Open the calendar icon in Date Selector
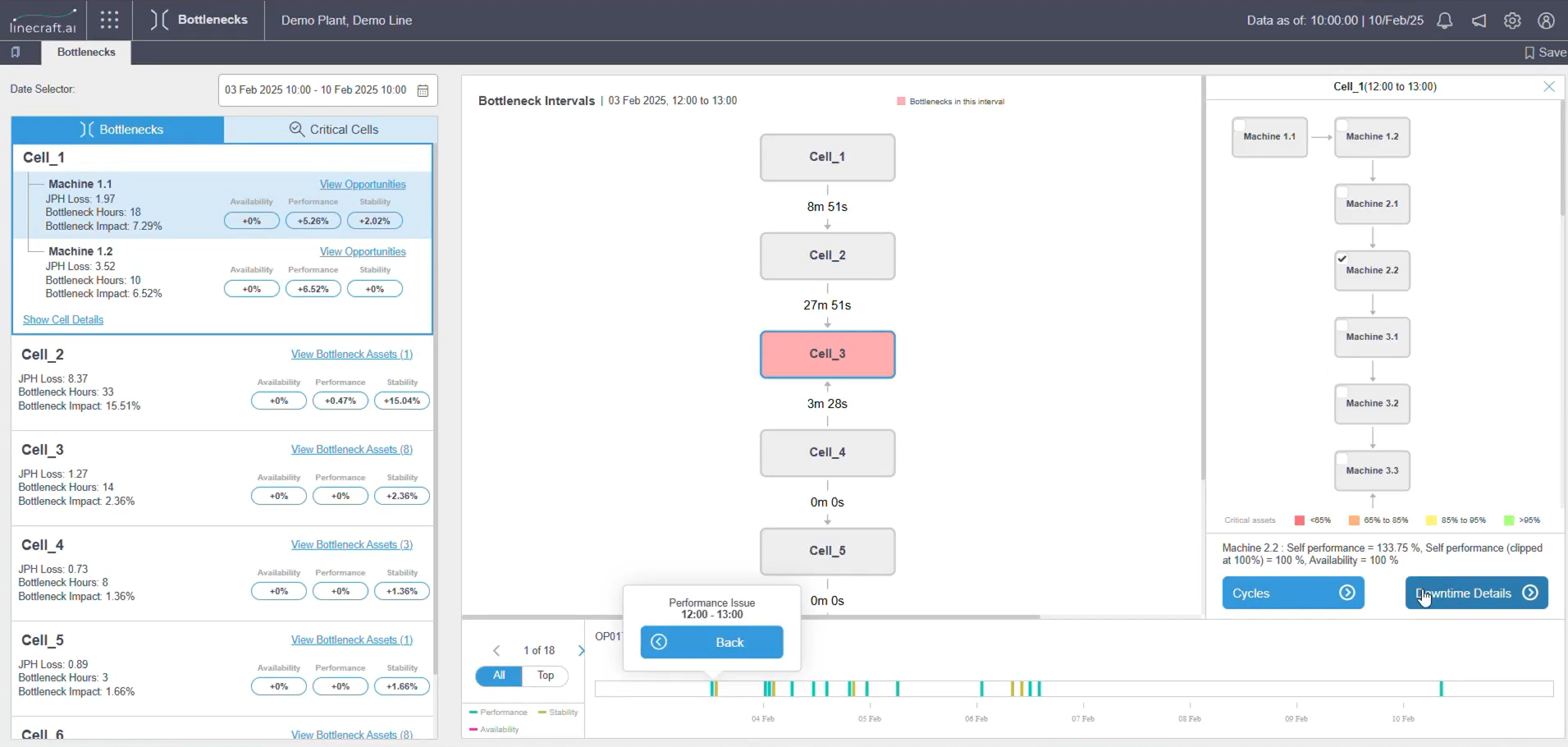Image resolution: width=1568 pixels, height=747 pixels. (423, 91)
